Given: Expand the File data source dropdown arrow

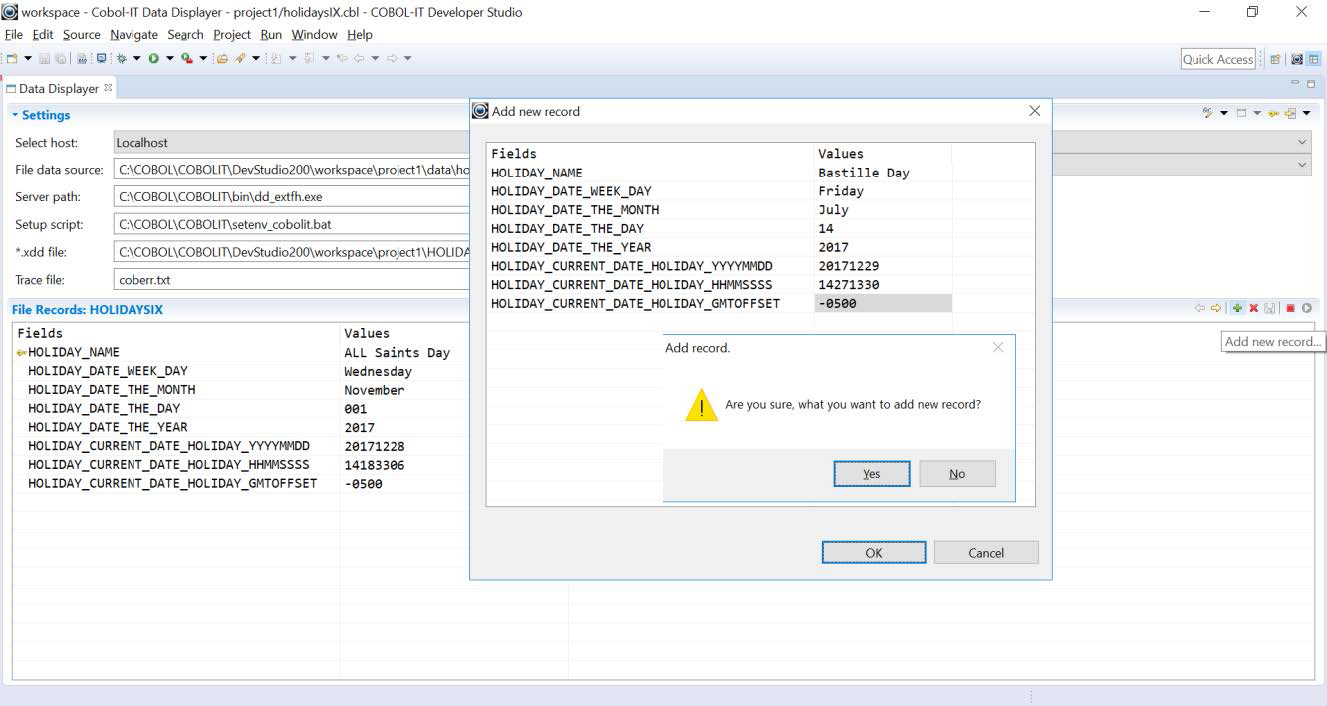Looking at the screenshot, I should (1301, 166).
